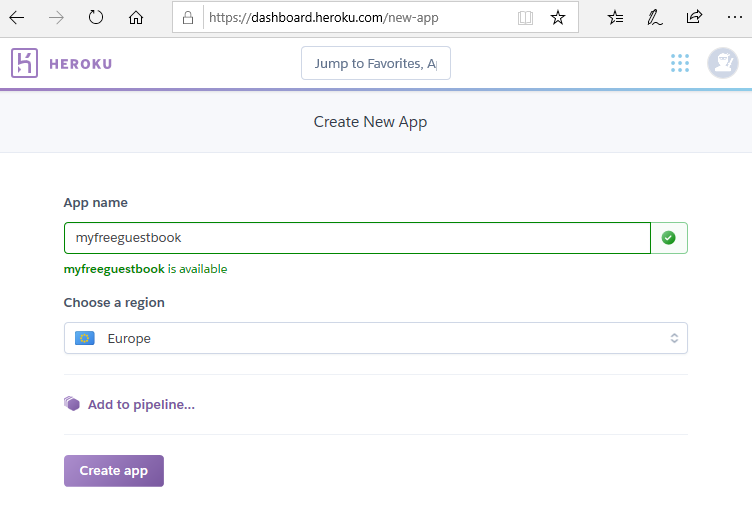Open the Europe region dropdown
This screenshot has height=521, width=752.
[x=375, y=338]
